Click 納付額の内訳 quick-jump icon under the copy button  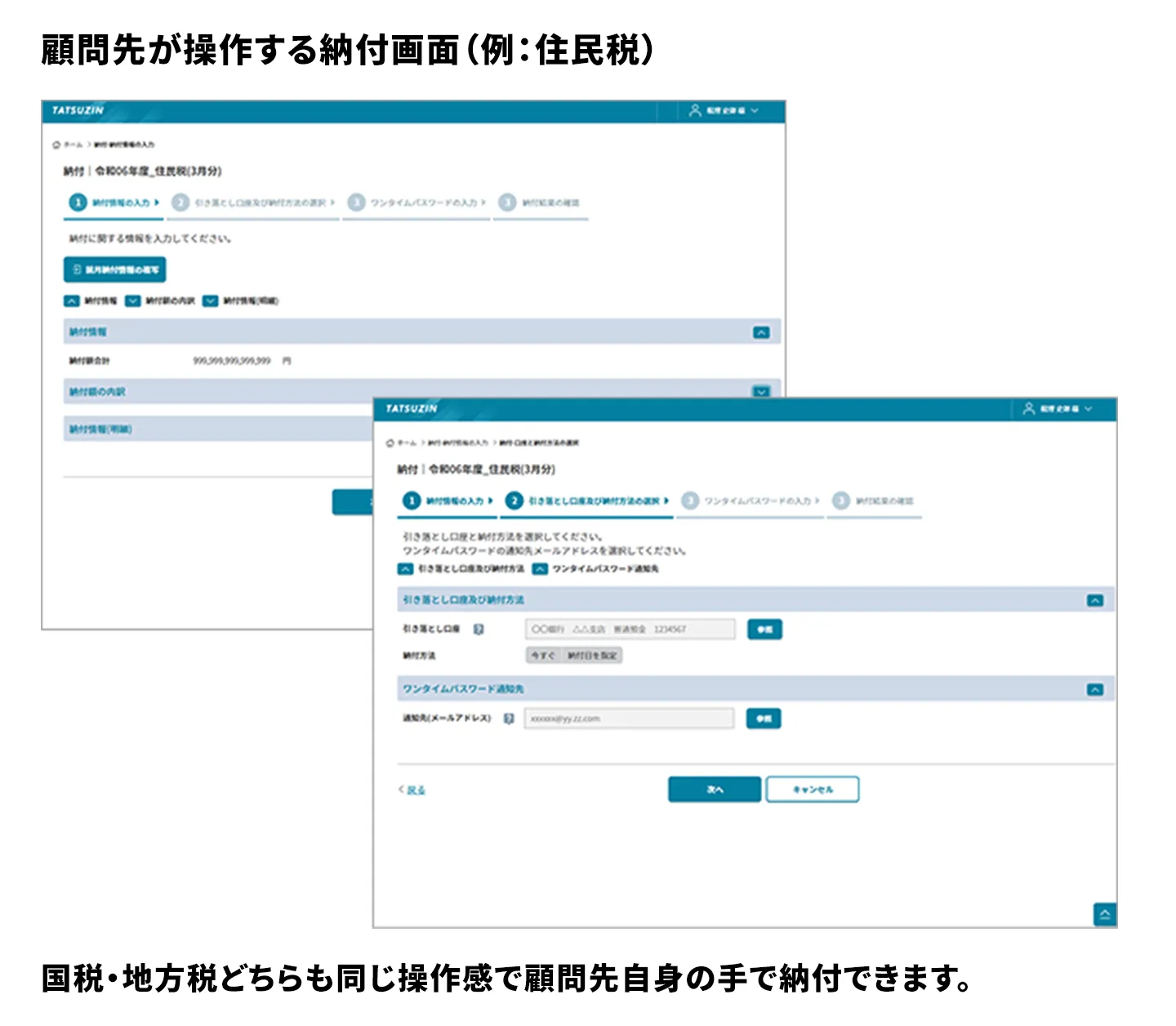pyautogui.click(x=133, y=301)
